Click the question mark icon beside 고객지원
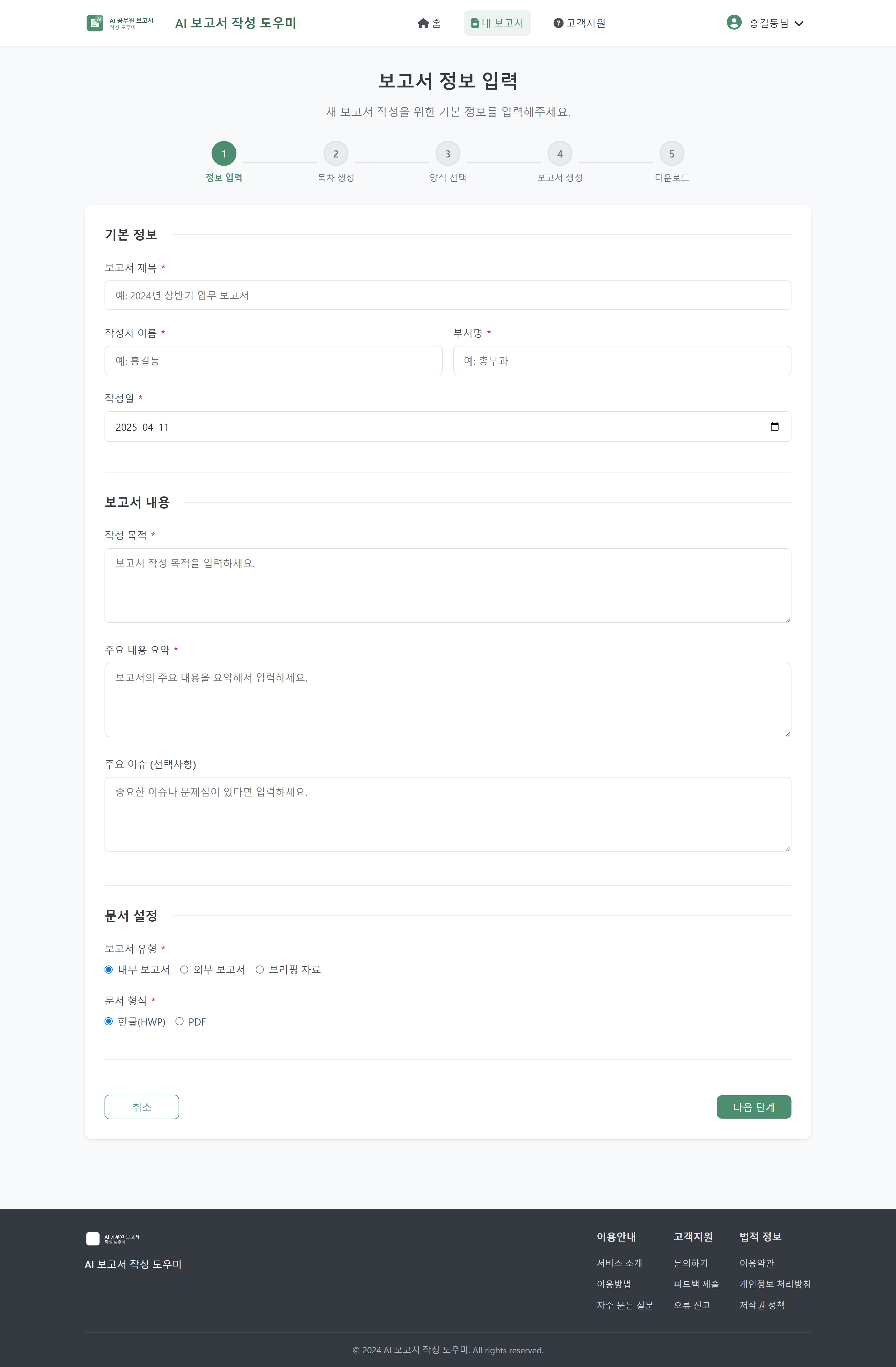Viewport: 896px width, 1367px height. 558,23
